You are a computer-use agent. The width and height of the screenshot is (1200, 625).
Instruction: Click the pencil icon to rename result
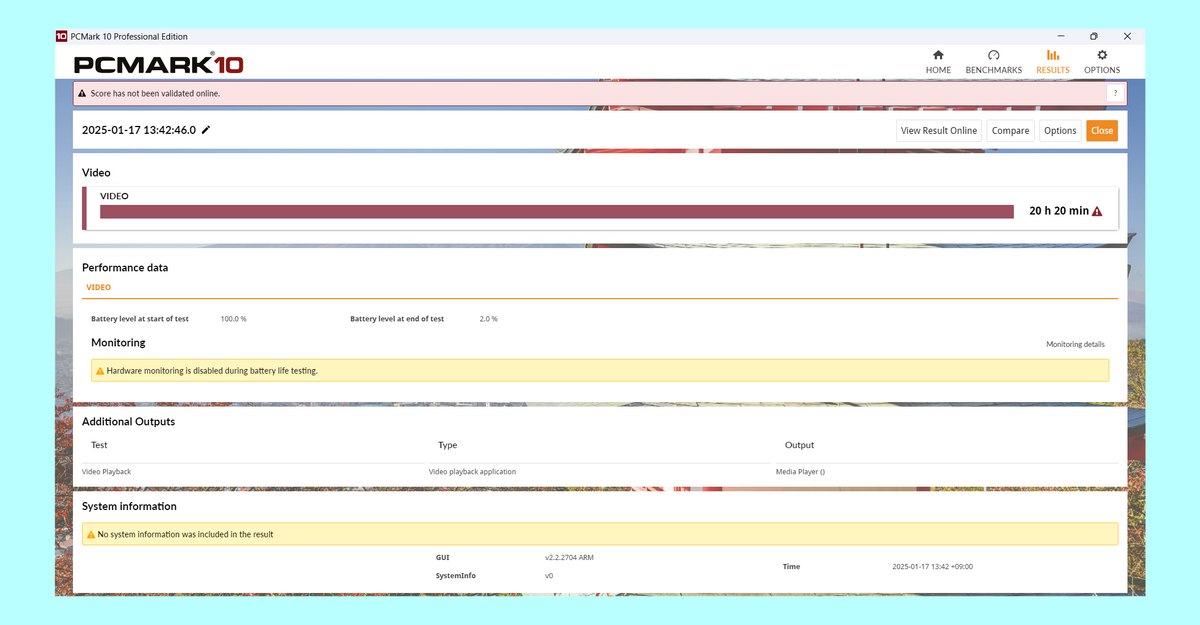coord(206,130)
